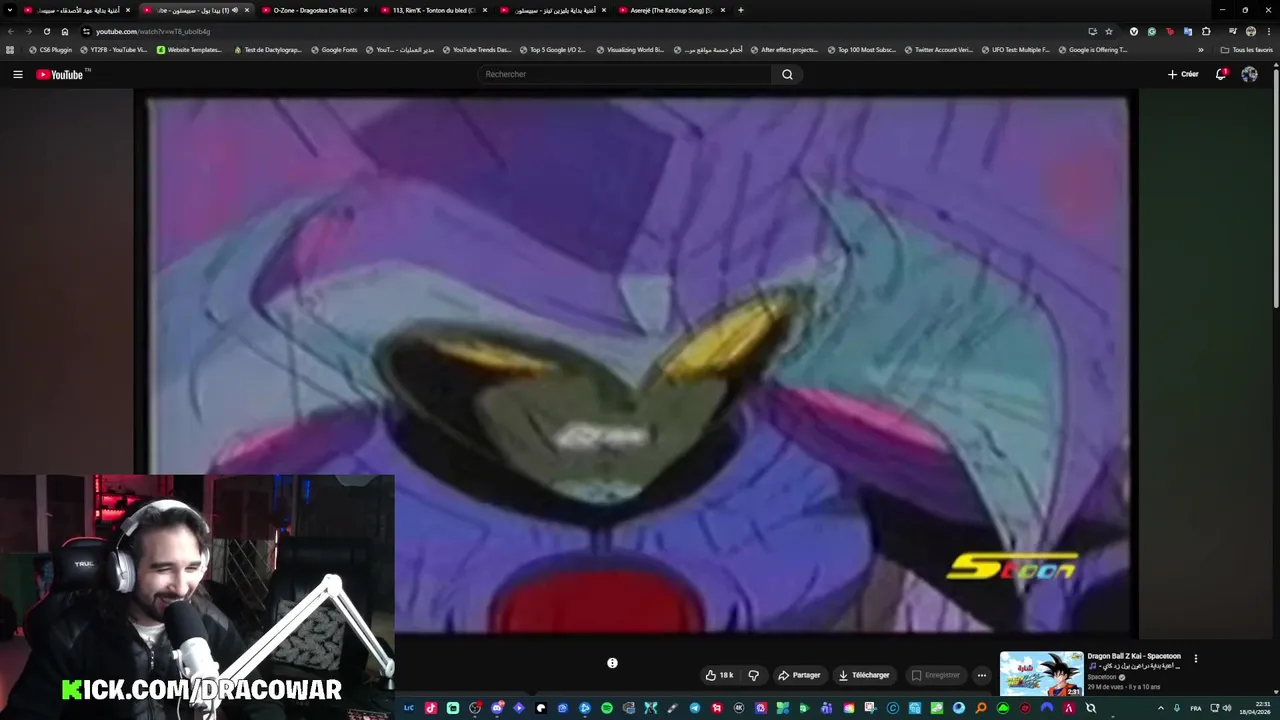Click the search magnifier button
The height and width of the screenshot is (720, 1280).
(787, 74)
